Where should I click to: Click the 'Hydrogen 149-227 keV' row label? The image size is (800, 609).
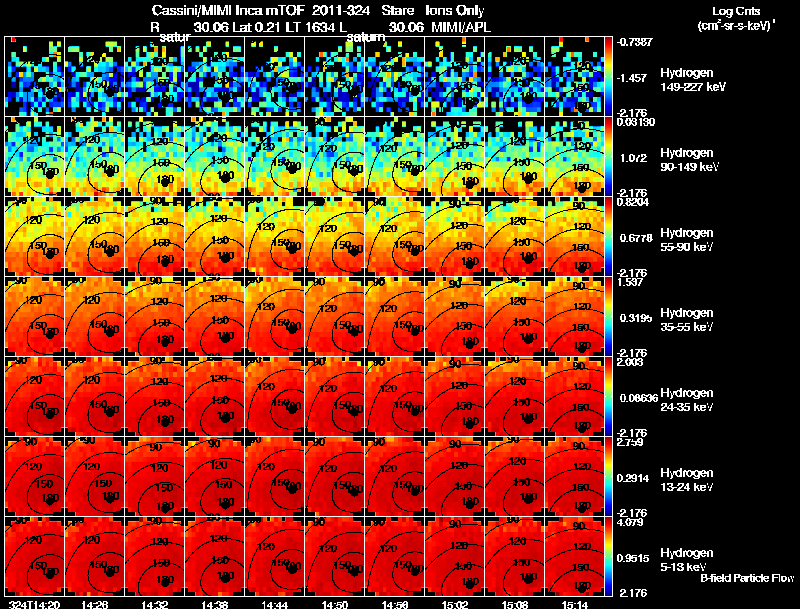click(x=693, y=80)
